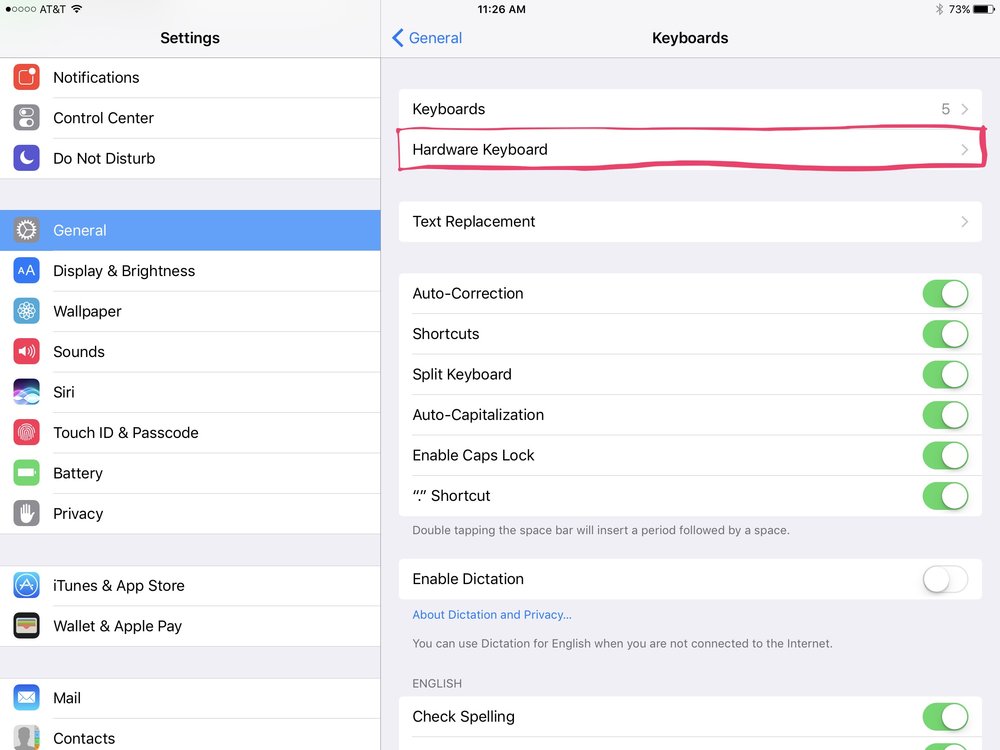Open the Siri icon
The width and height of the screenshot is (1000, 750).
[27, 392]
